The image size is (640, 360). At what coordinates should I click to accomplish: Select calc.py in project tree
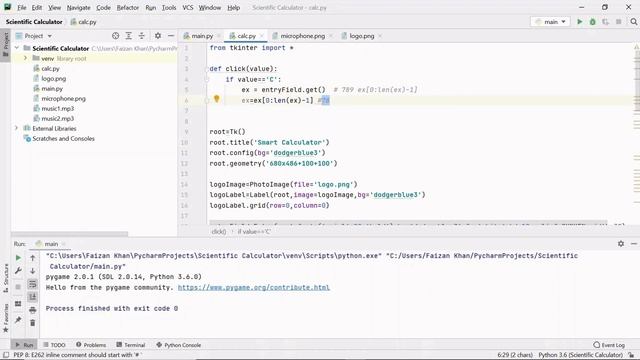[x=50, y=69]
